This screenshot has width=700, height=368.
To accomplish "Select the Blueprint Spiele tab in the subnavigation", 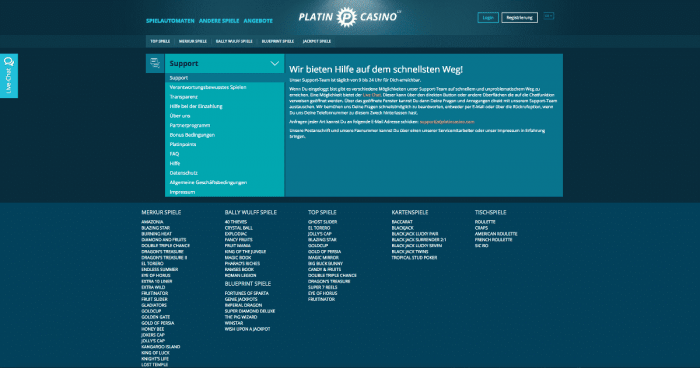I will pos(278,41).
